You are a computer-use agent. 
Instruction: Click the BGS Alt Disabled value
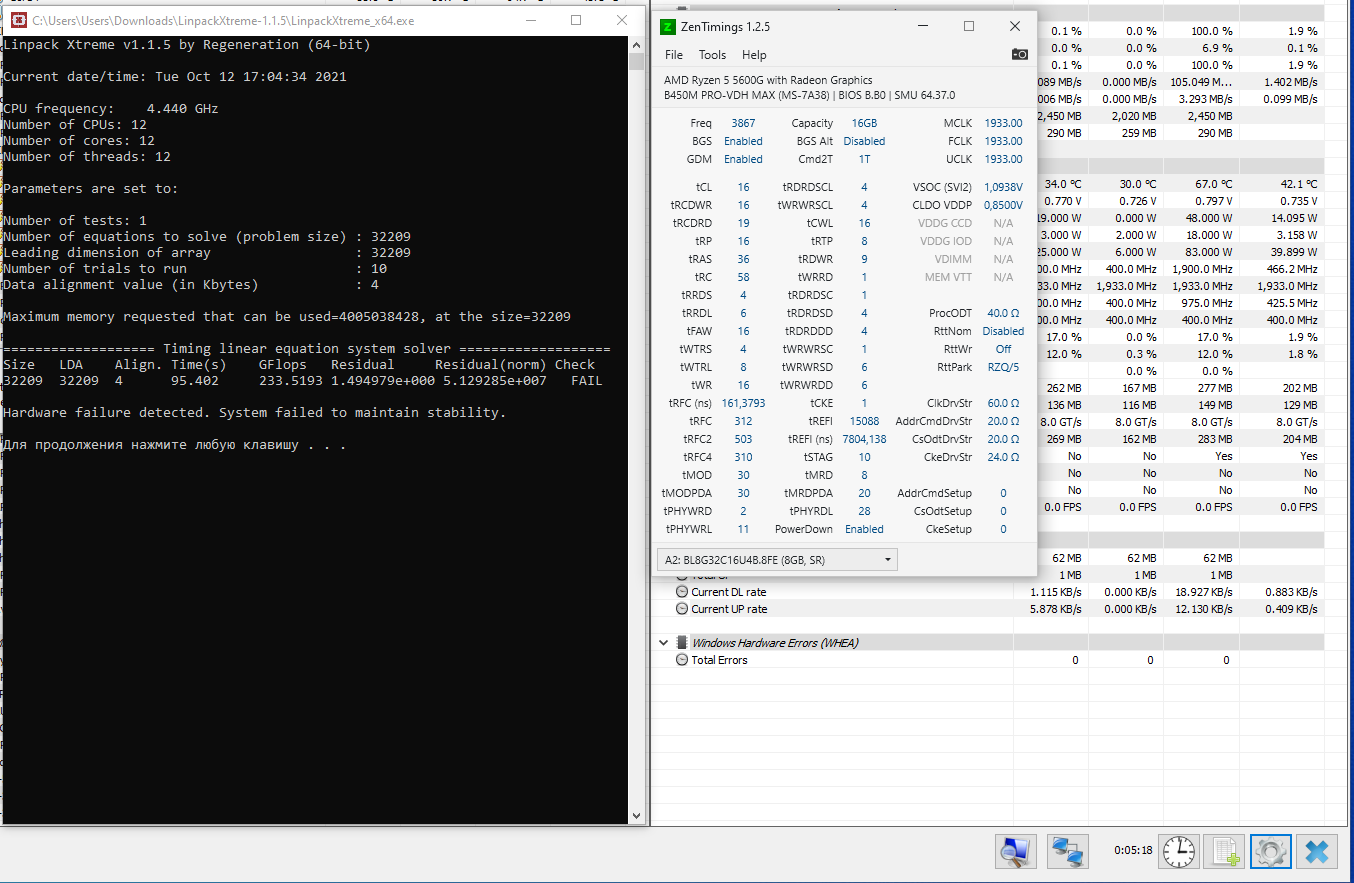point(864,141)
